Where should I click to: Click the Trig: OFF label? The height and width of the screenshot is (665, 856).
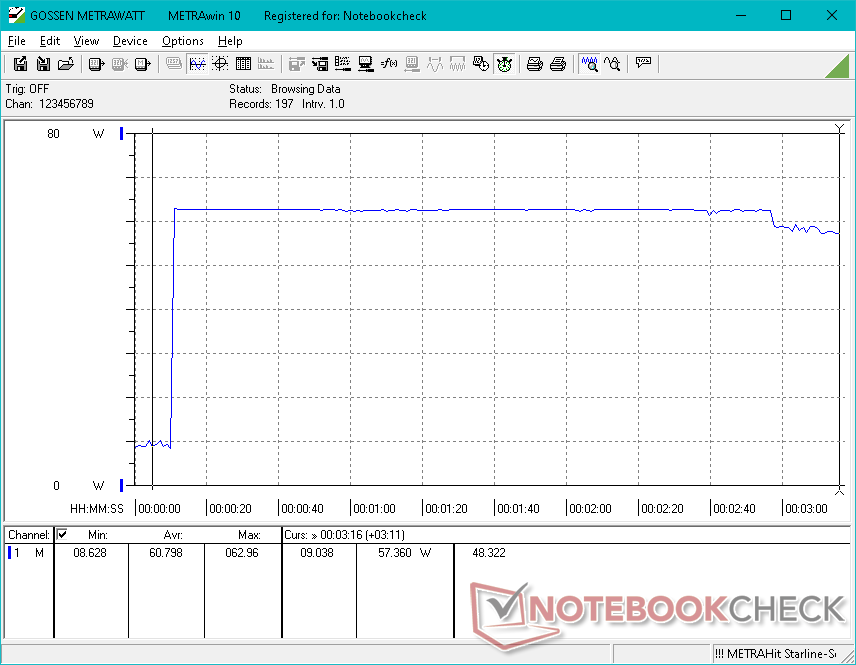click(x=27, y=88)
